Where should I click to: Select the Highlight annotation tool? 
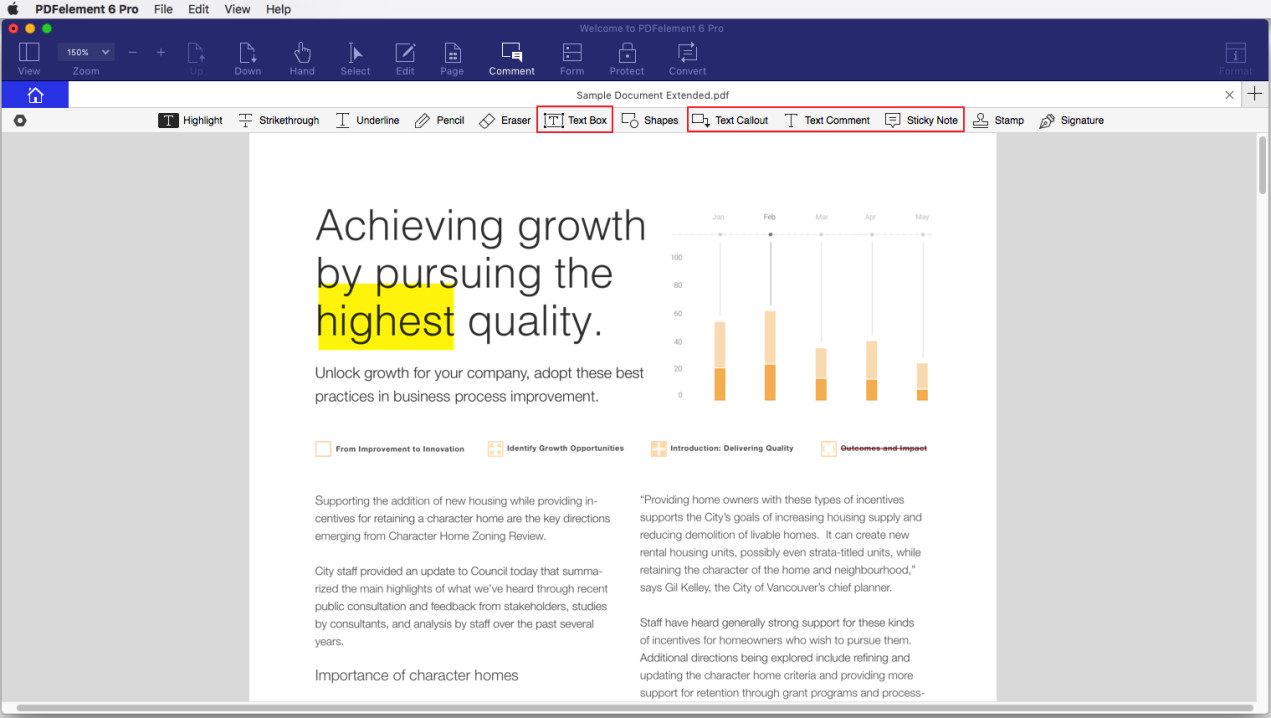[191, 120]
